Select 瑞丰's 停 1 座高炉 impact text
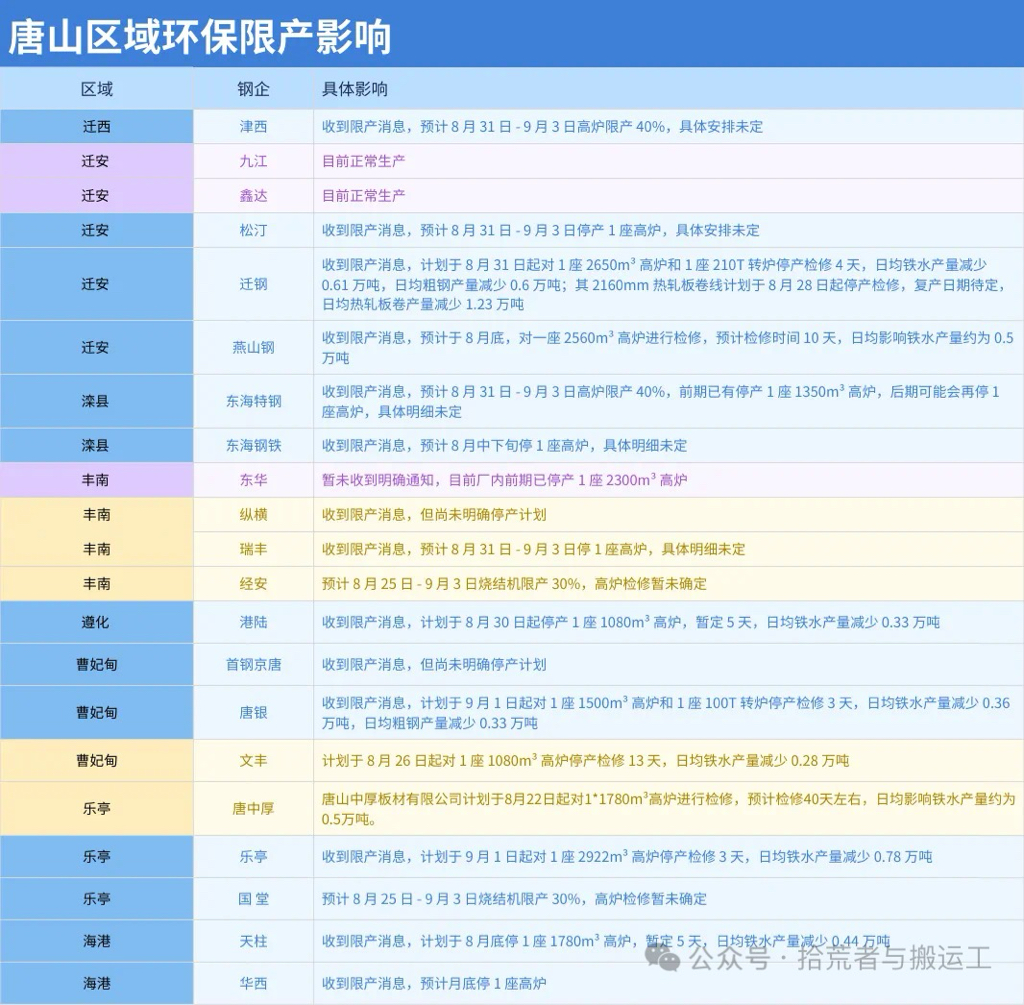This screenshot has height=1005, width=1024. pyautogui.click(x=533, y=549)
